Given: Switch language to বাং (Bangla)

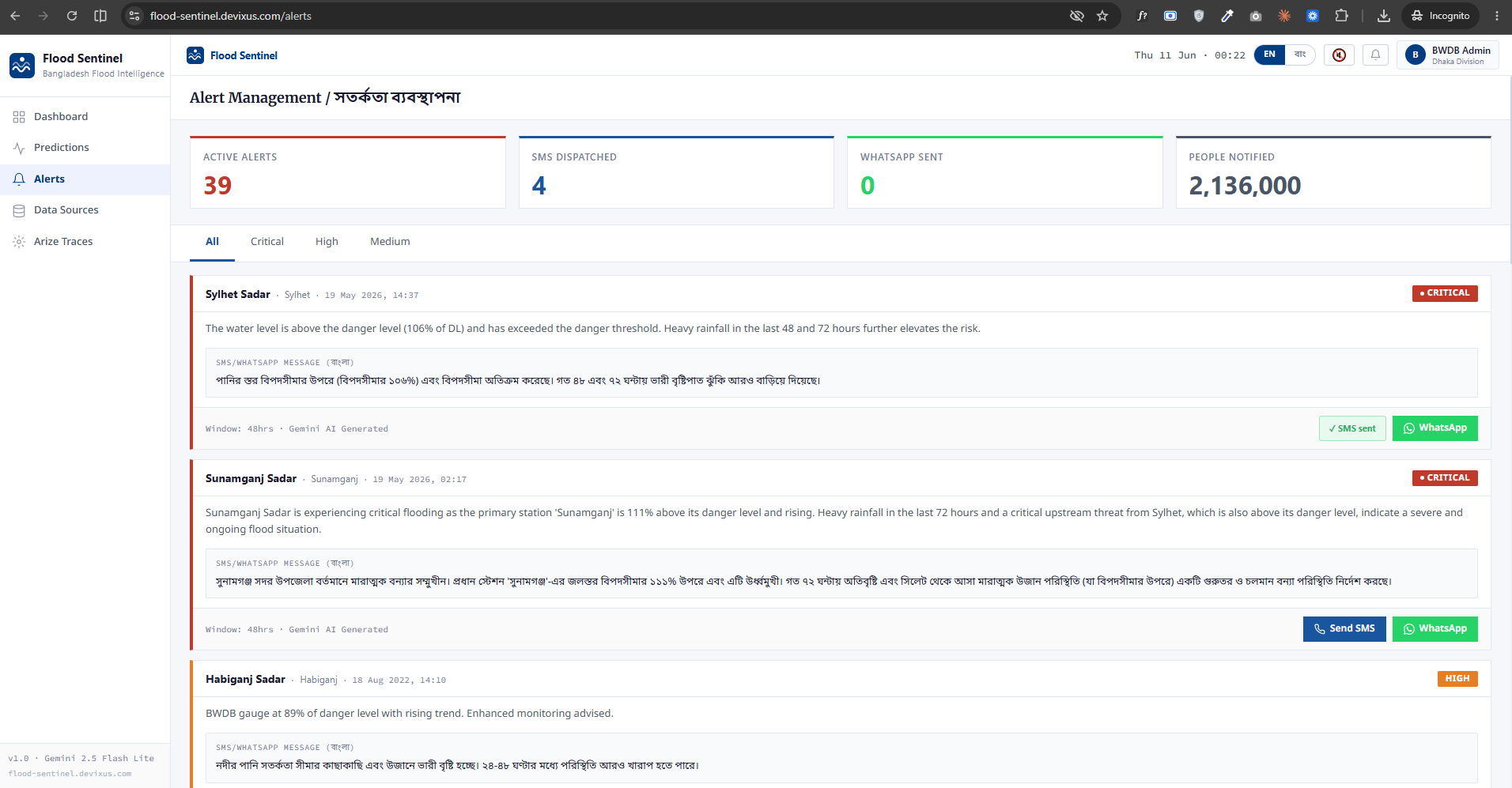Looking at the screenshot, I should 1299,55.
